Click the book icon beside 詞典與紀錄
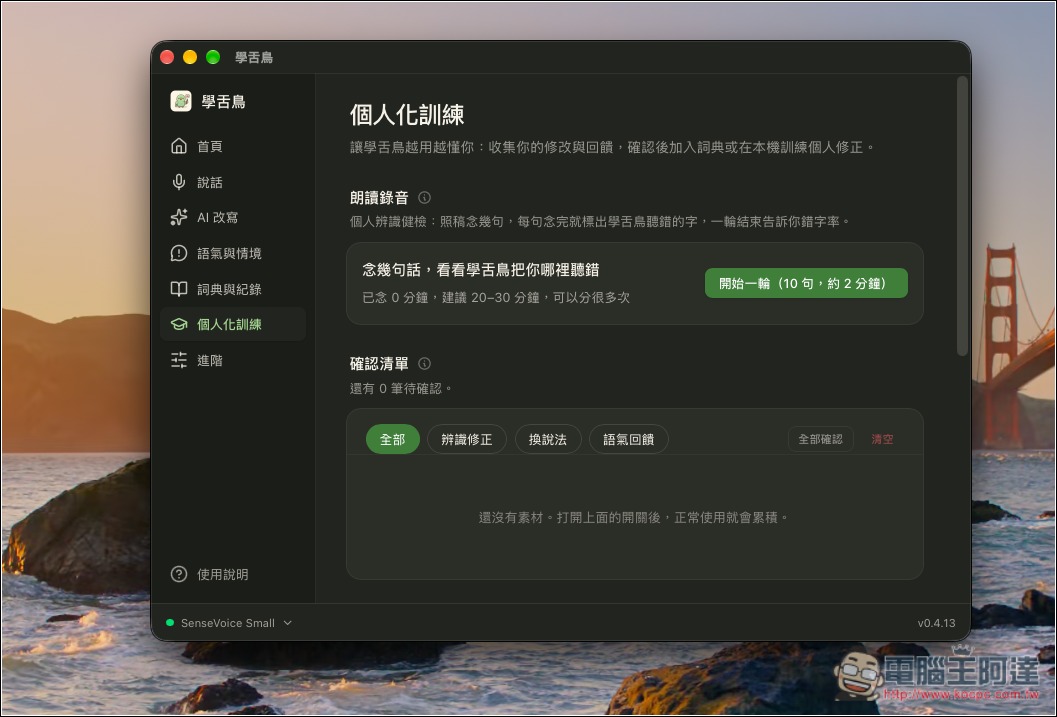Viewport: 1057px width, 717px height. 179,289
